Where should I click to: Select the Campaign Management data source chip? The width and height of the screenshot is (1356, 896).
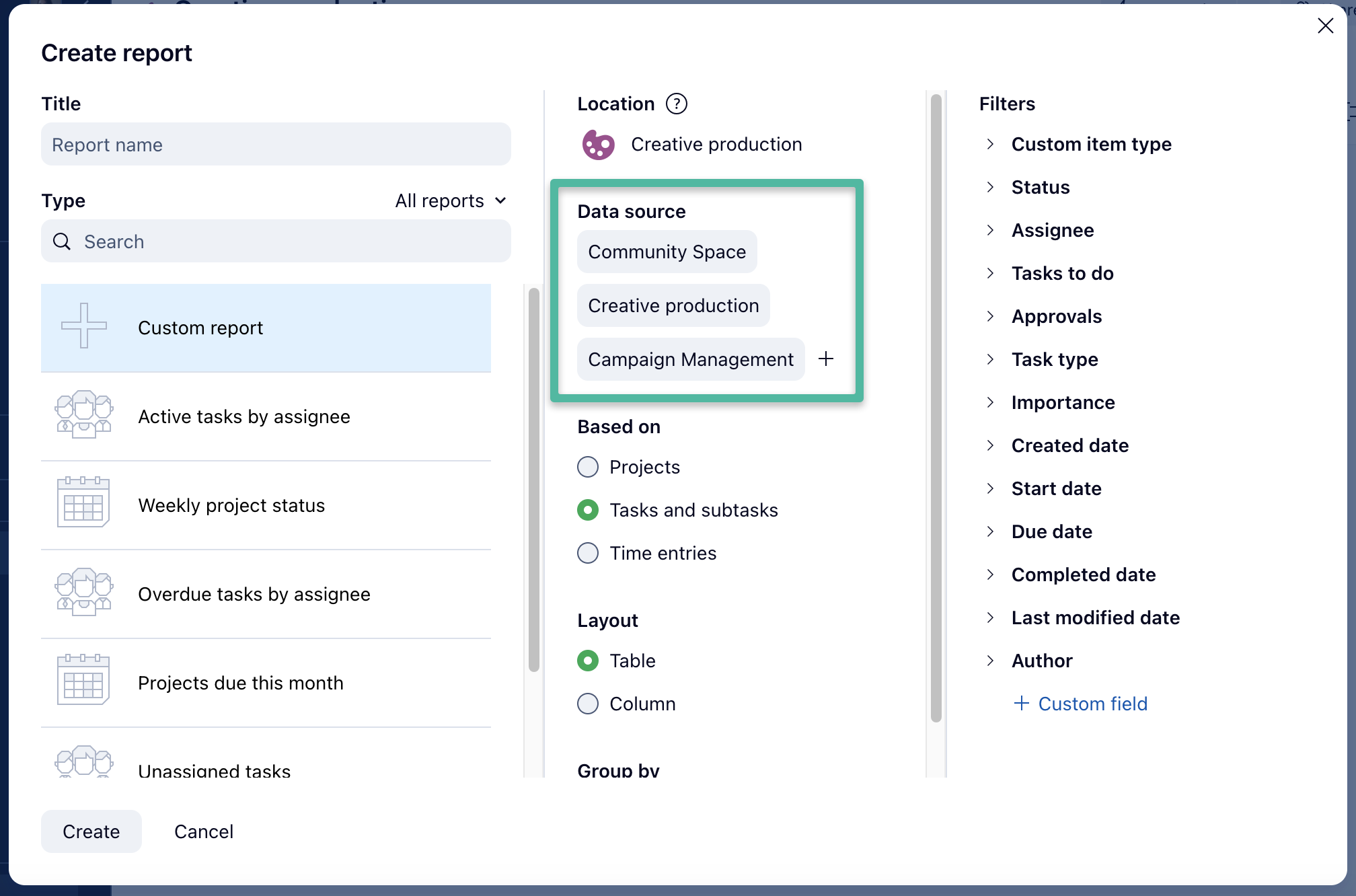point(690,359)
